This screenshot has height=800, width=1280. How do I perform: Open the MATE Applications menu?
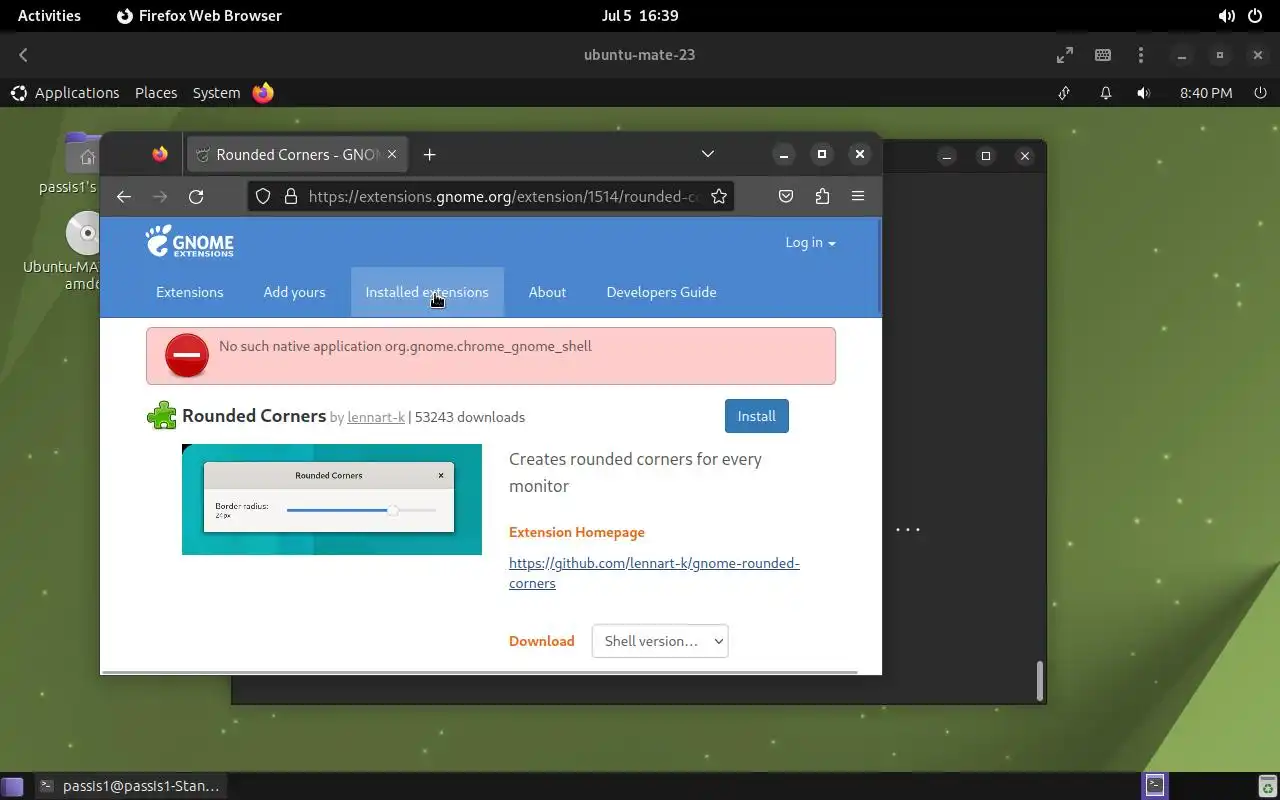pyautogui.click(x=65, y=93)
